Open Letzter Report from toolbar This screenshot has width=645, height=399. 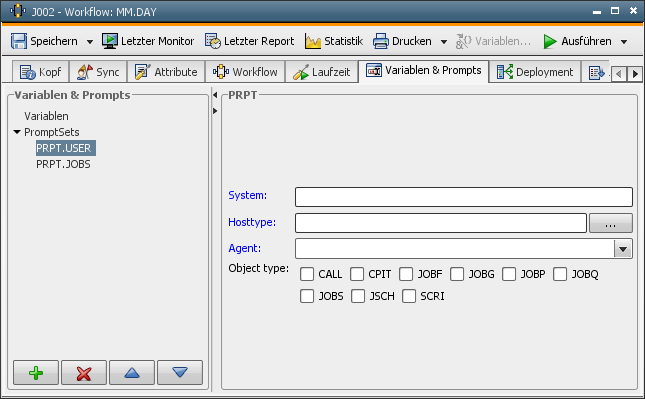pyautogui.click(x=249, y=41)
